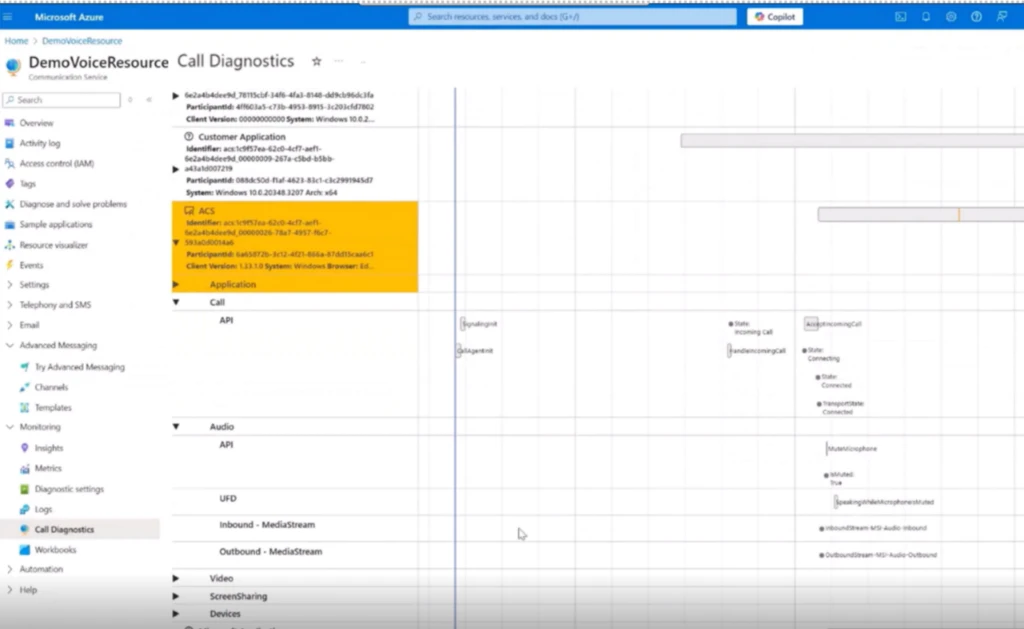1024x629 pixels.
Task: Select Diagnose and solve problems
Action: tap(69, 203)
